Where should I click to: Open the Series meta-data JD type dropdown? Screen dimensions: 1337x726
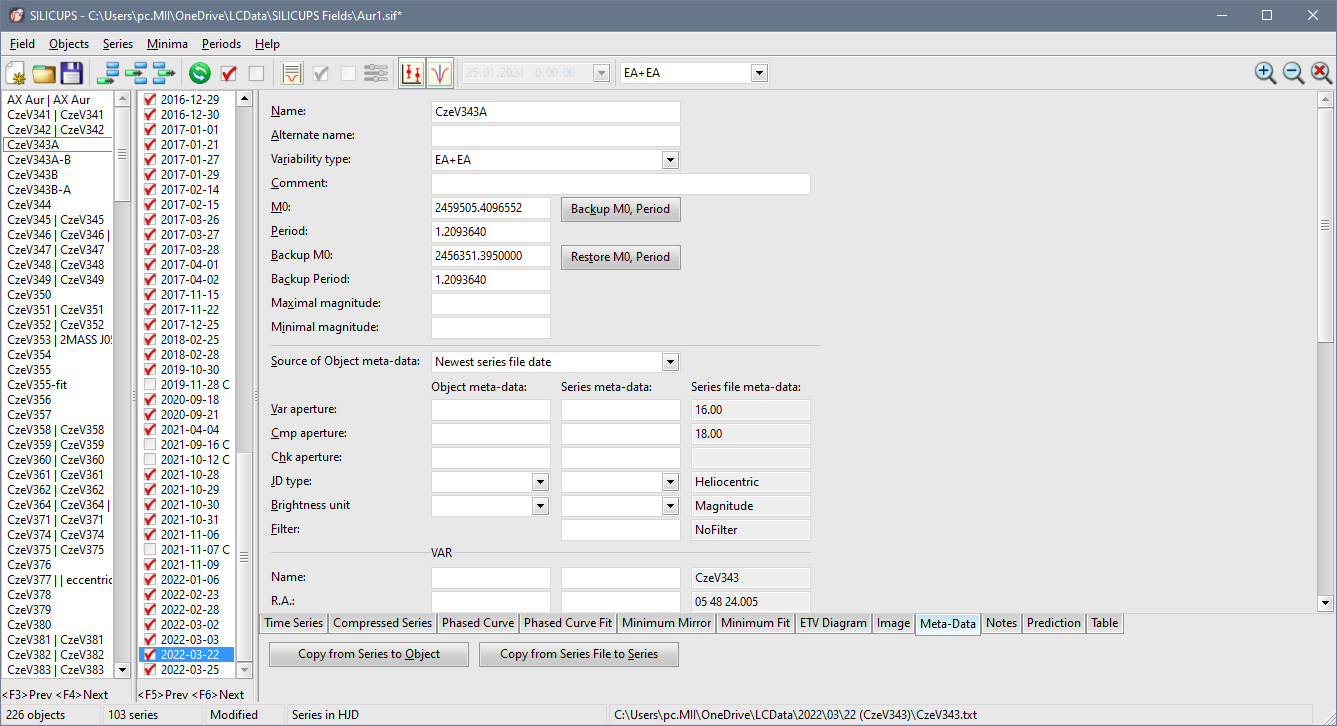pyautogui.click(x=670, y=482)
